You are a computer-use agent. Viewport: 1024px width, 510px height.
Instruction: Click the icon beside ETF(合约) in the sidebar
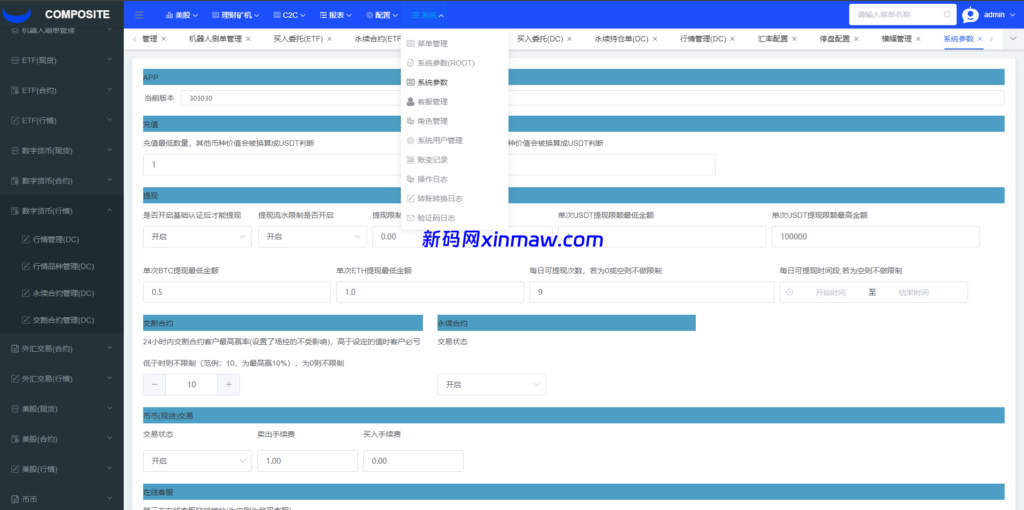(x=16, y=90)
